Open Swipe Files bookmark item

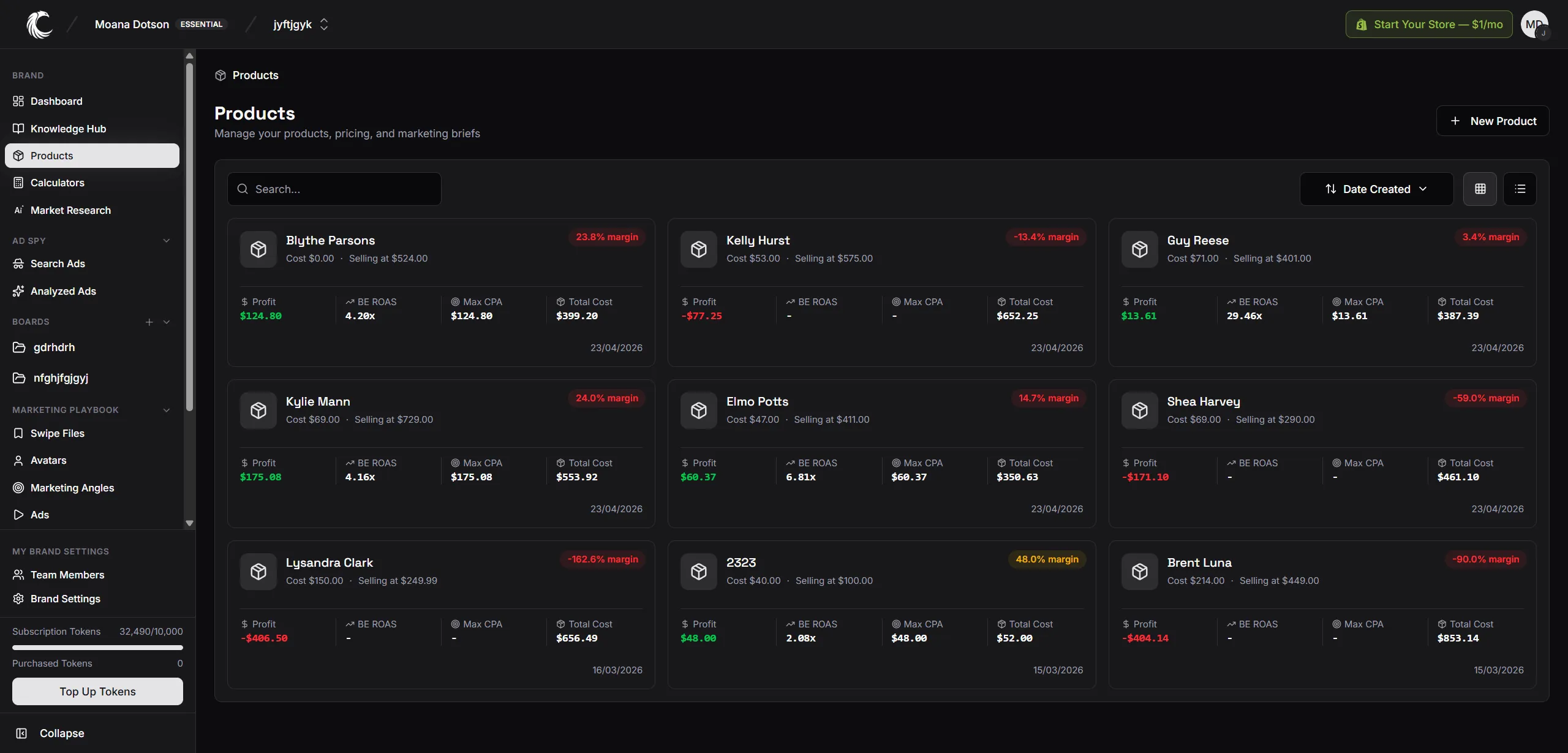point(92,433)
